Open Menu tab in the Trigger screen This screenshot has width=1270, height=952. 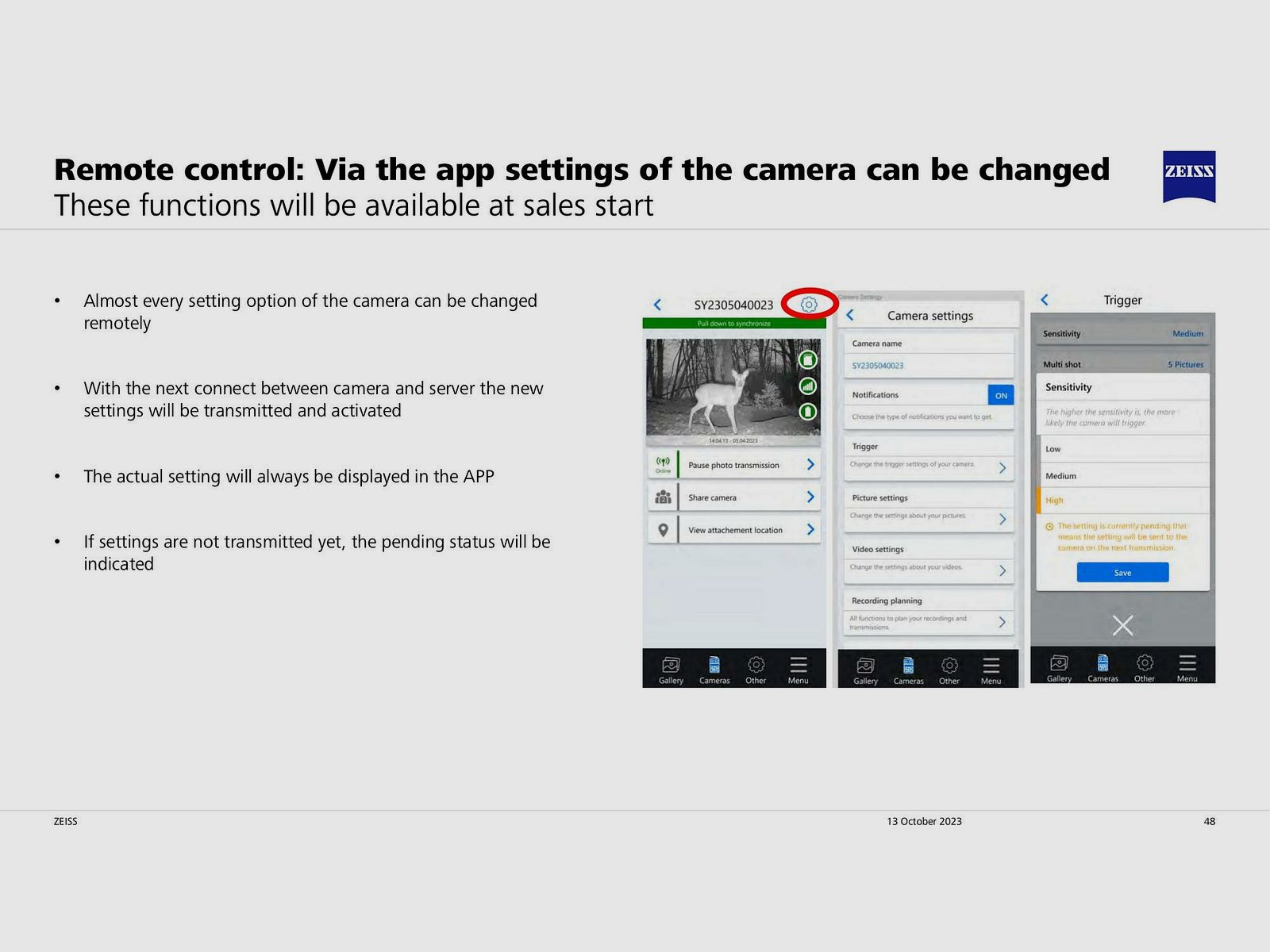1187,668
